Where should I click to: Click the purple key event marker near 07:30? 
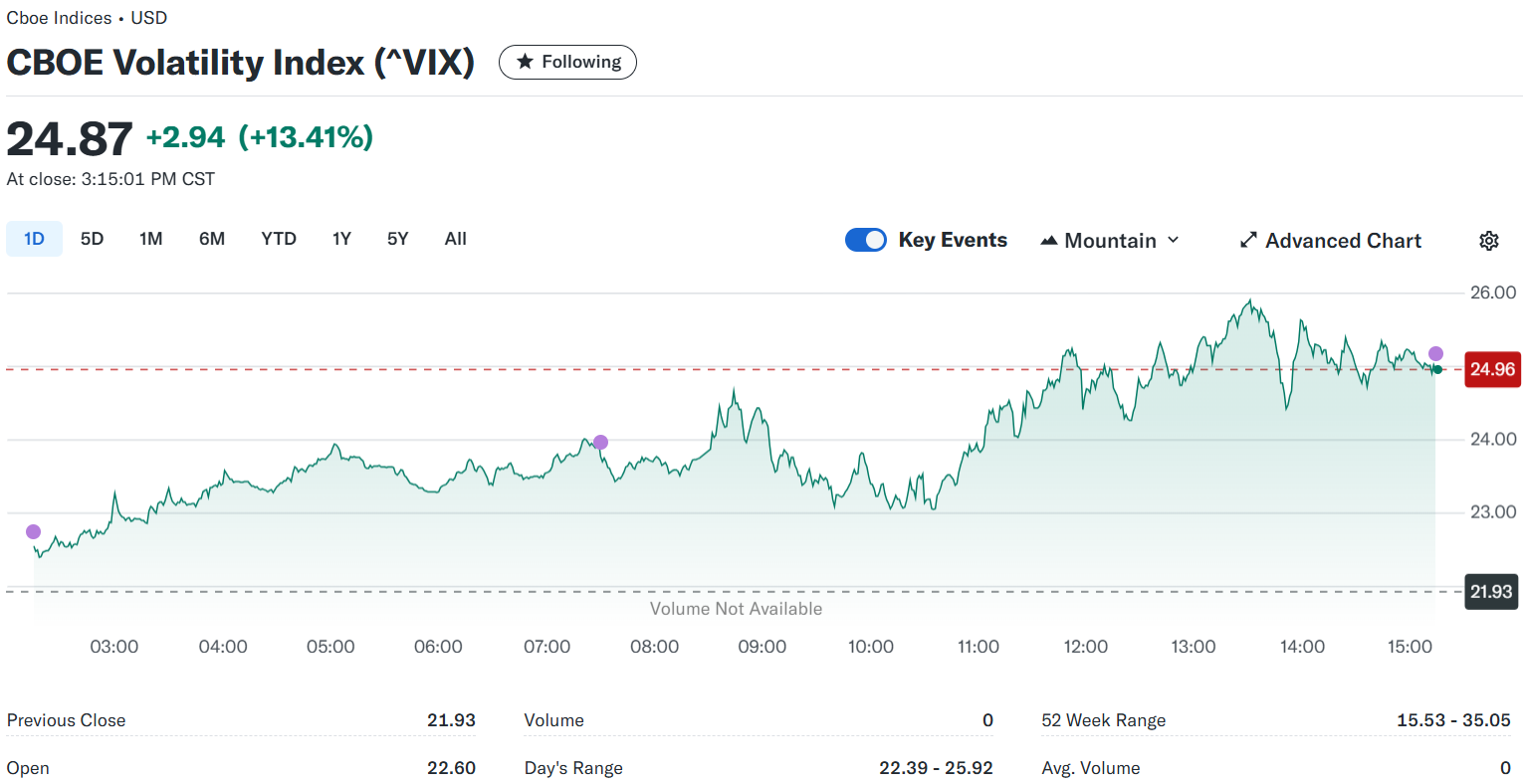pyautogui.click(x=600, y=443)
